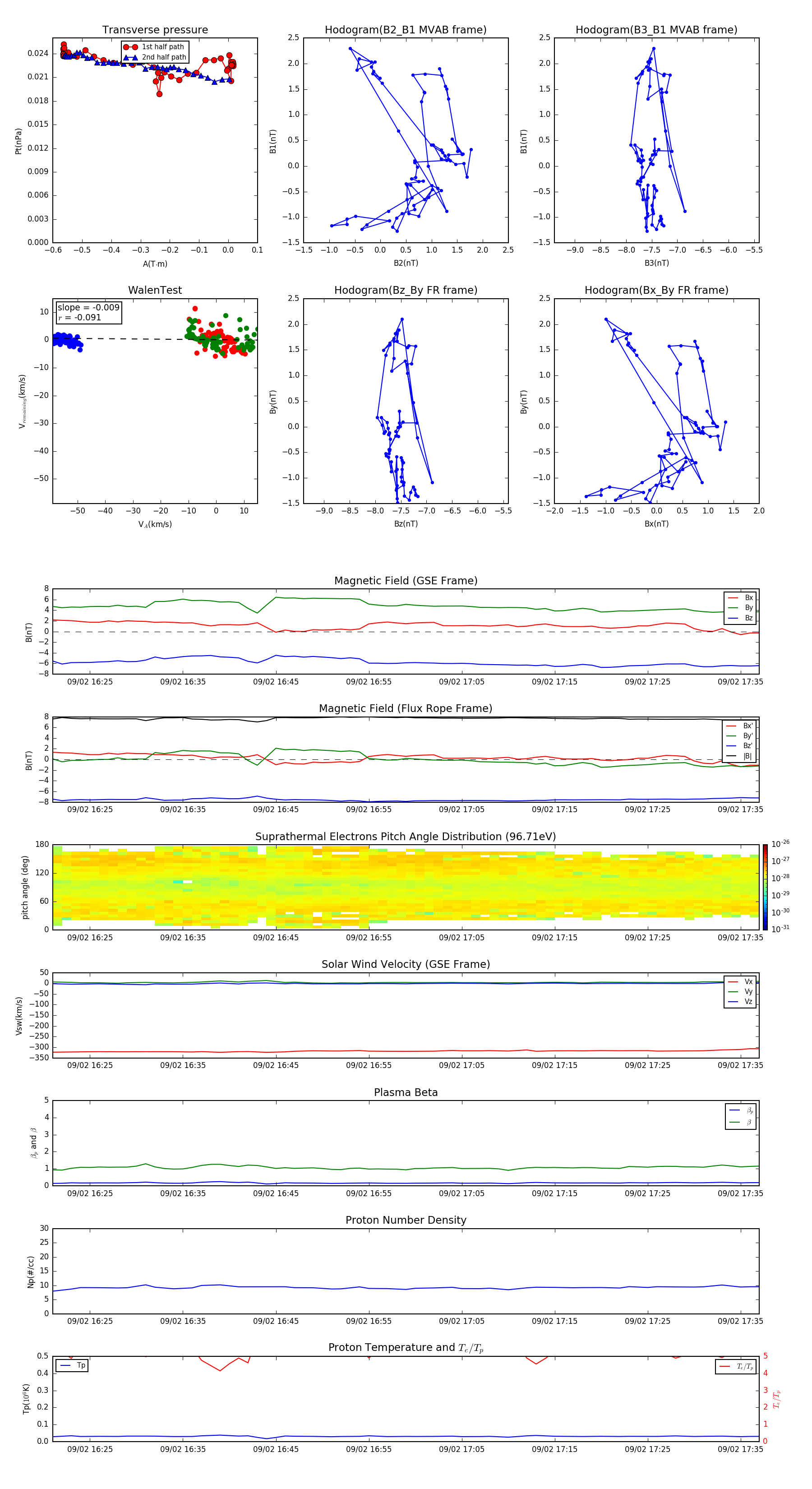Viewport: 812px width, 1489px height.
Task: Click the Suprathermal Electrons Pitch Angle Distribution title
Action: coord(406,837)
